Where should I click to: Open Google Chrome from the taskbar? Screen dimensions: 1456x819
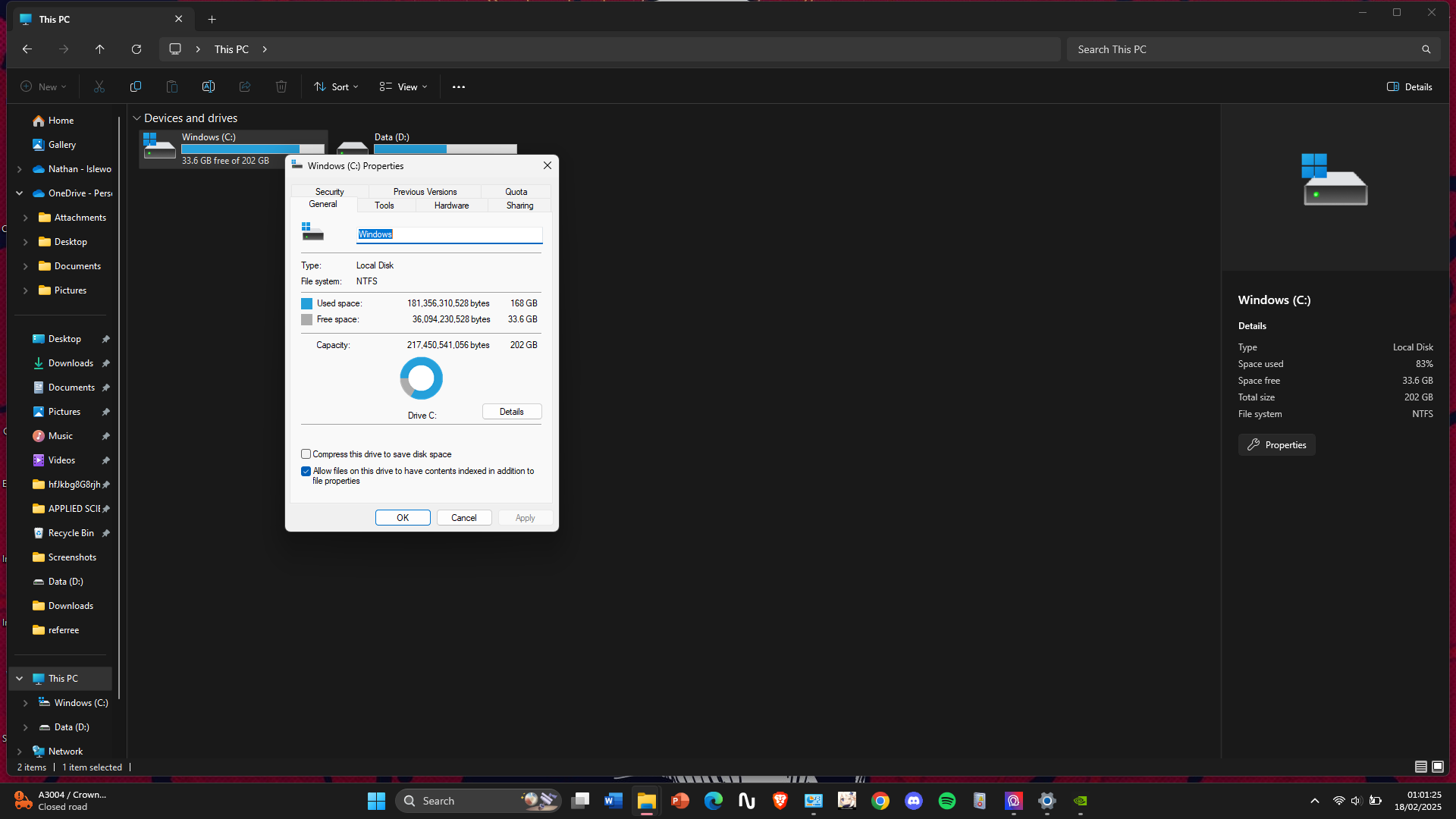pyautogui.click(x=880, y=801)
